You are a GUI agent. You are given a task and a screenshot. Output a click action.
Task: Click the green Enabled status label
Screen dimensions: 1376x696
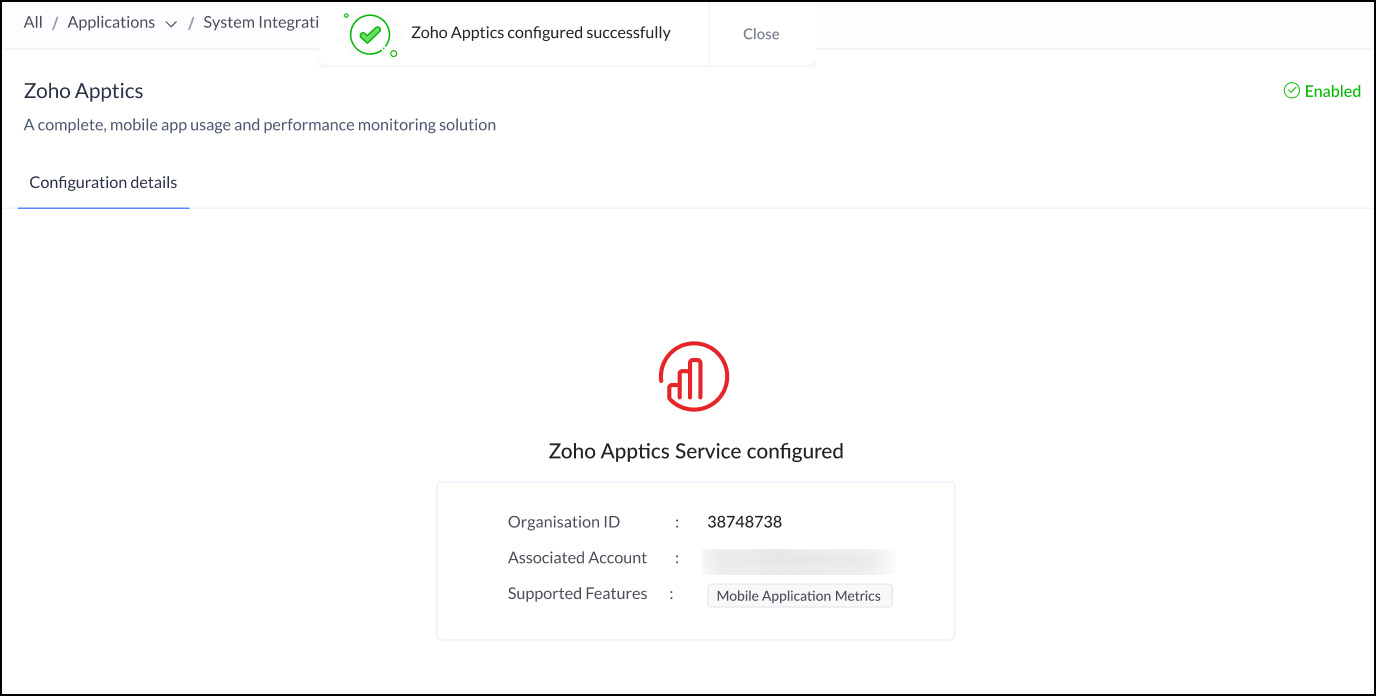pyautogui.click(x=1332, y=91)
